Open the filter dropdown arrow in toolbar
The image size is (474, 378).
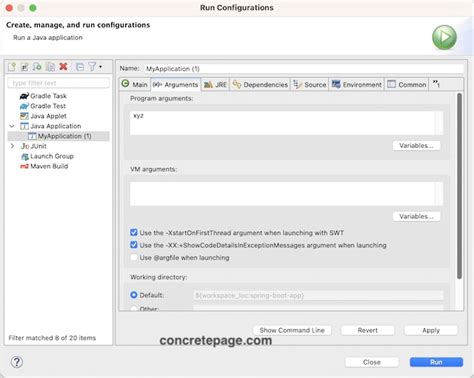coord(100,67)
